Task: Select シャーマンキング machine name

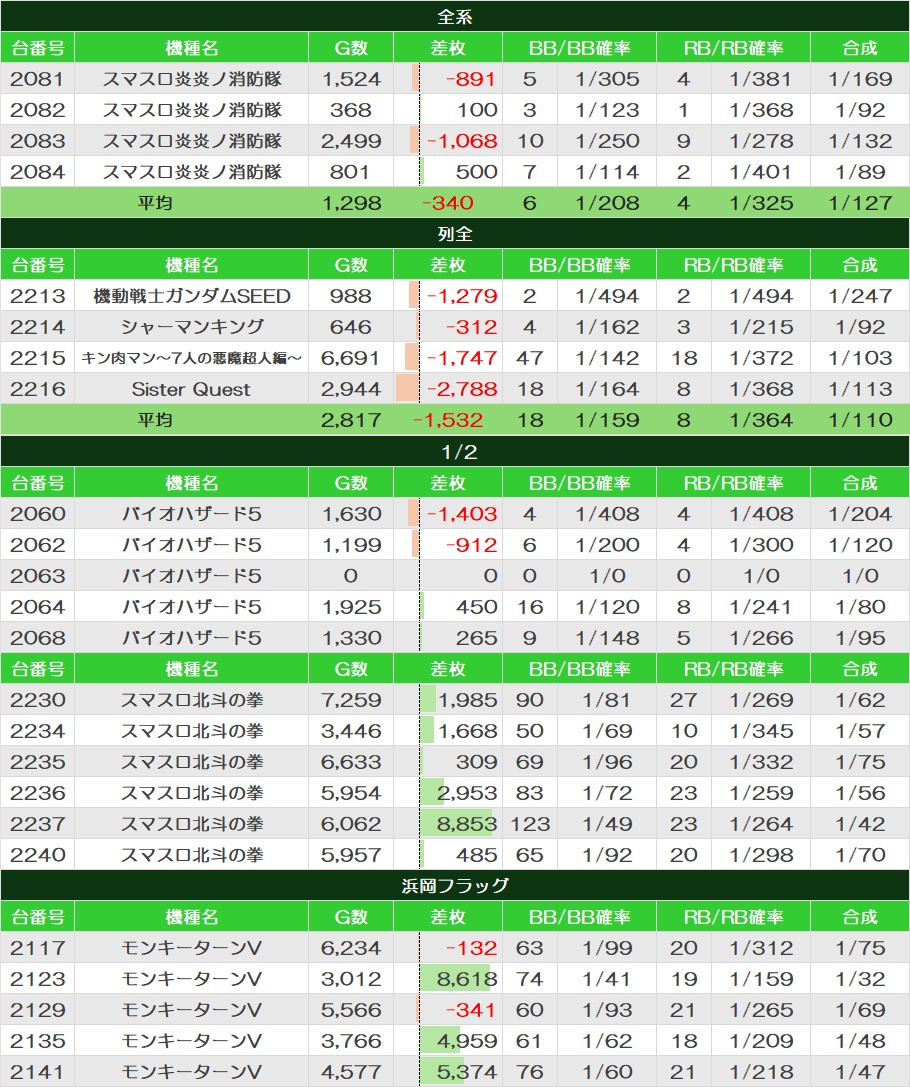Action: pyautogui.click(x=192, y=327)
